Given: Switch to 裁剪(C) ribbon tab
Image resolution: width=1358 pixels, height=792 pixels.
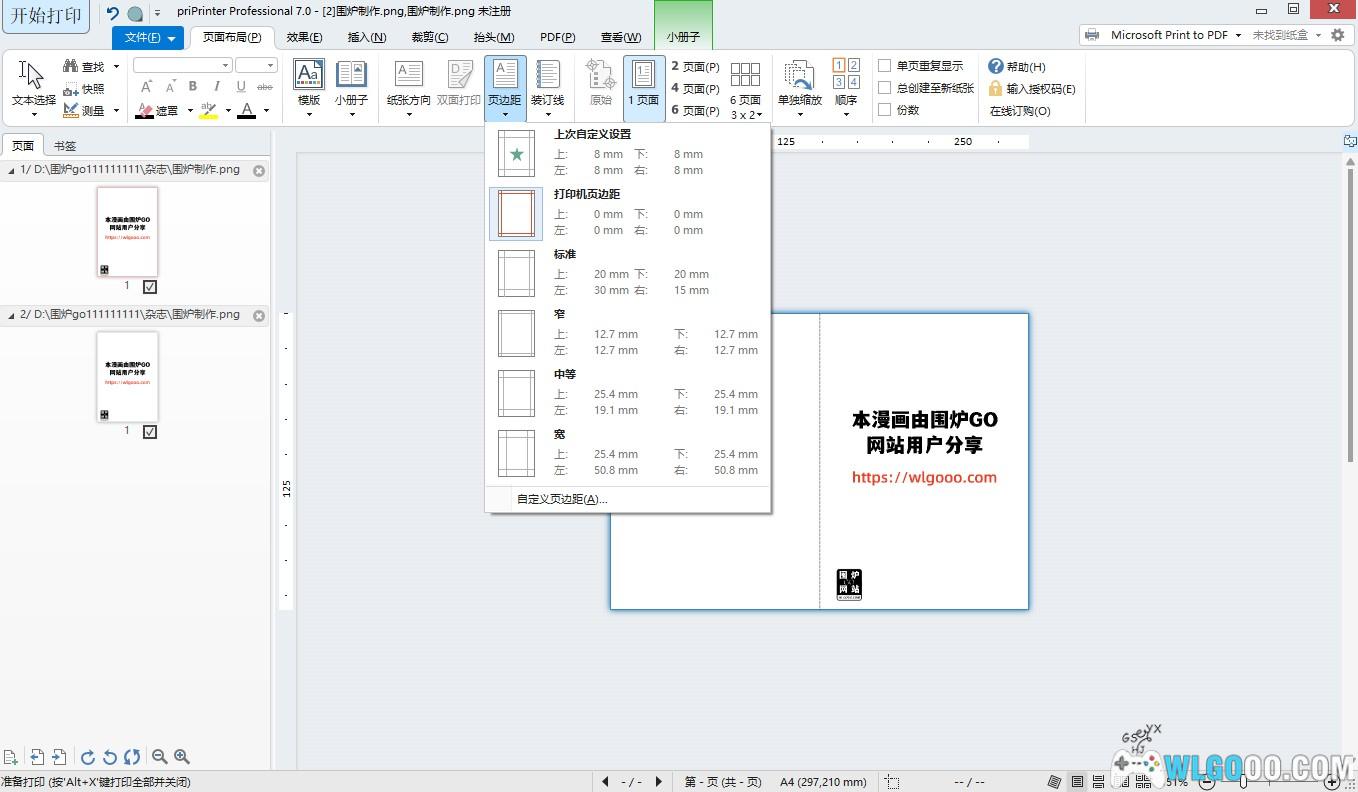Looking at the screenshot, I should (429, 37).
